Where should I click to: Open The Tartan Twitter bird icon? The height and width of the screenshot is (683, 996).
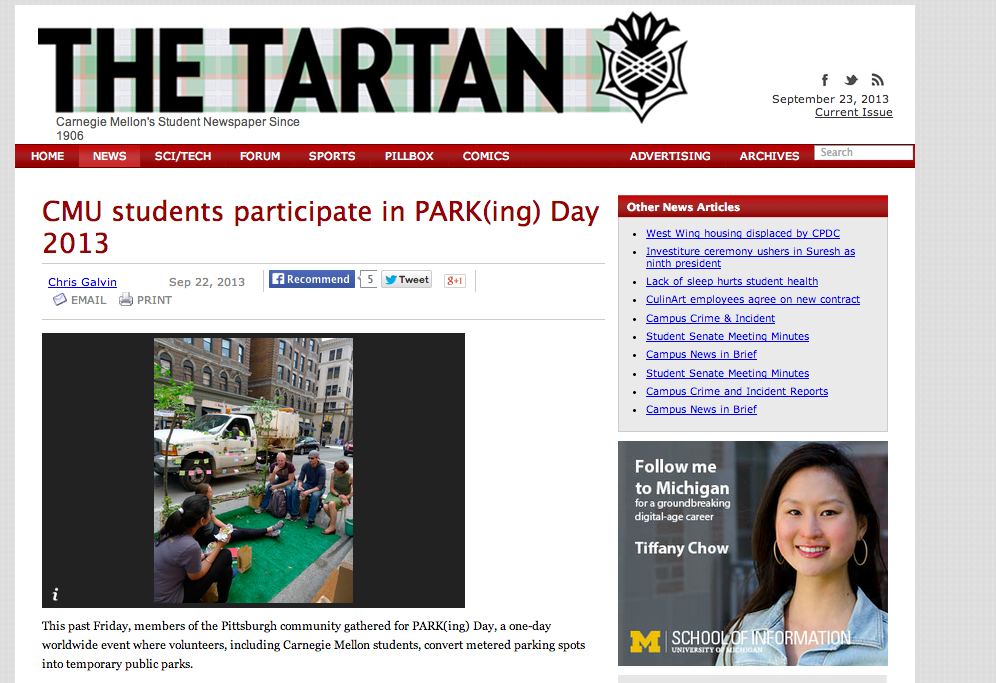click(851, 79)
